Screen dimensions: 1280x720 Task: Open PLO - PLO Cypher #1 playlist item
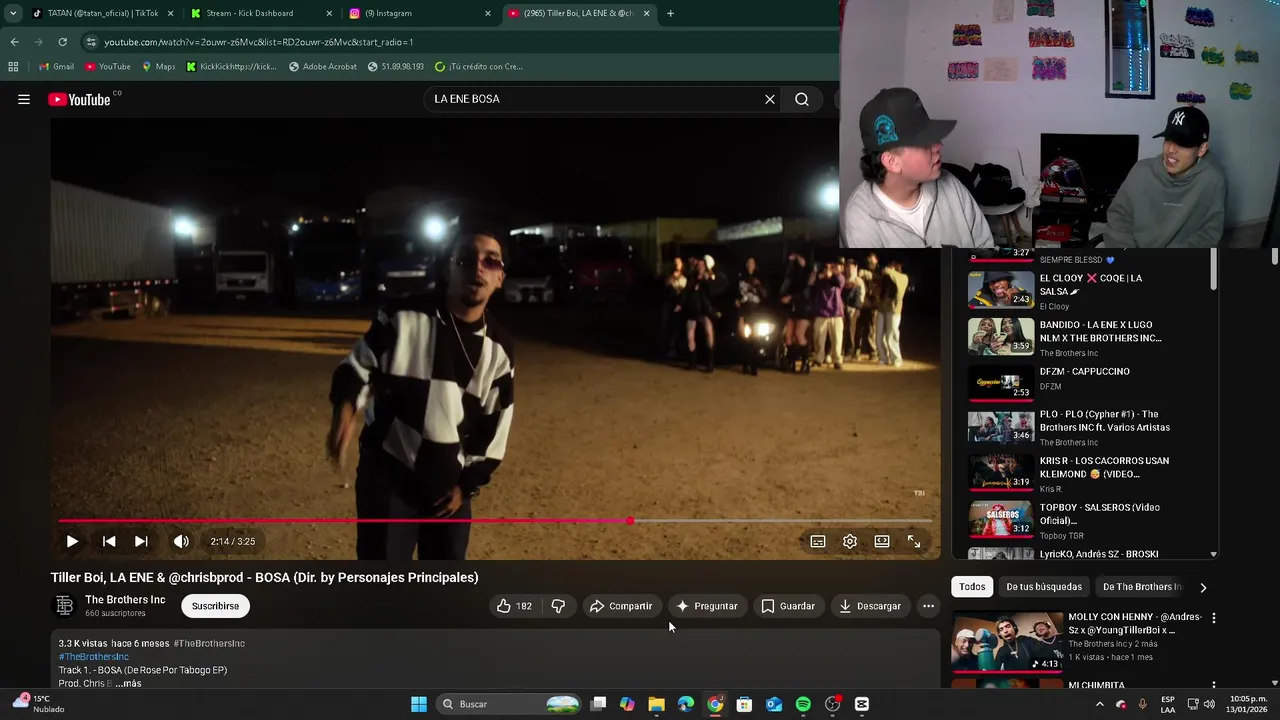pyautogui.click(x=1085, y=427)
